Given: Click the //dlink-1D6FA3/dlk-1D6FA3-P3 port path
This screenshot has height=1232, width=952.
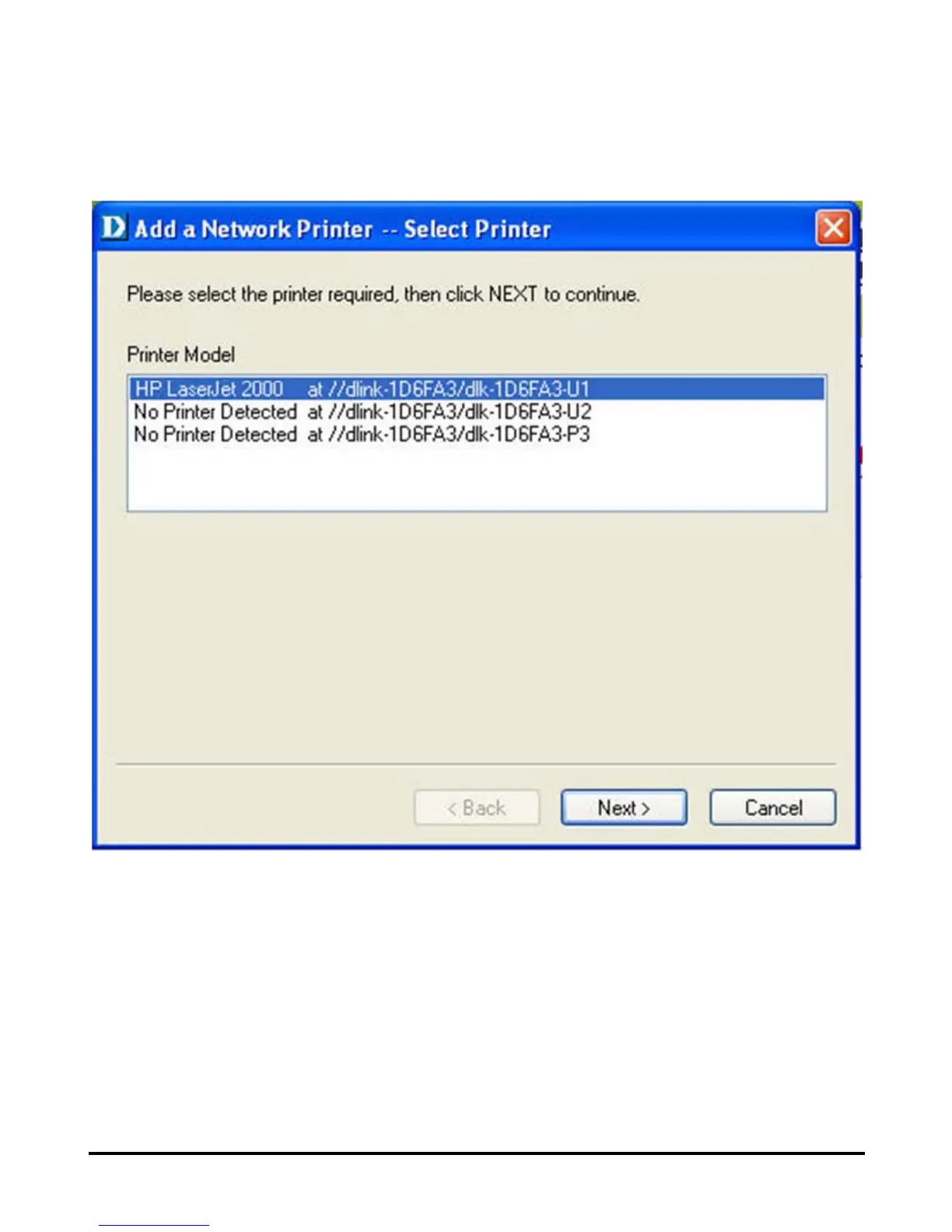Looking at the screenshot, I should click(x=459, y=434).
